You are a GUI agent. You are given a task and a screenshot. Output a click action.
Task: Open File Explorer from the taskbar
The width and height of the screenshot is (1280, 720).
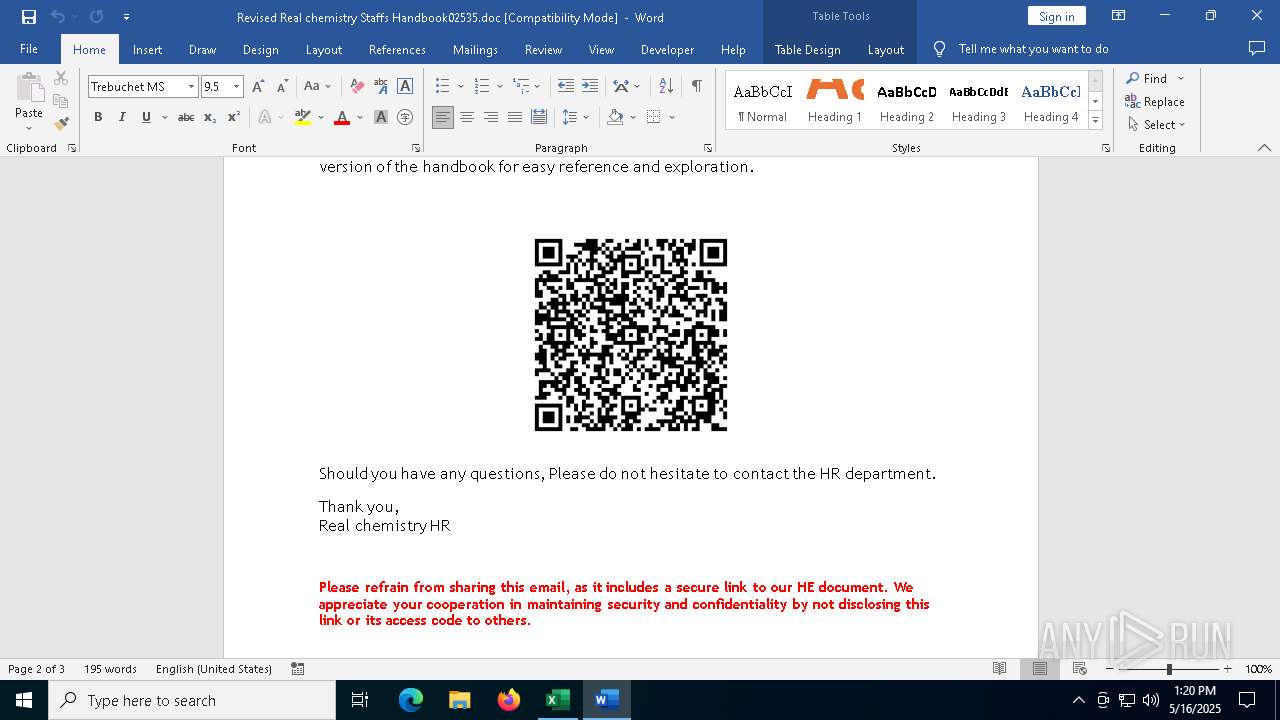(459, 700)
